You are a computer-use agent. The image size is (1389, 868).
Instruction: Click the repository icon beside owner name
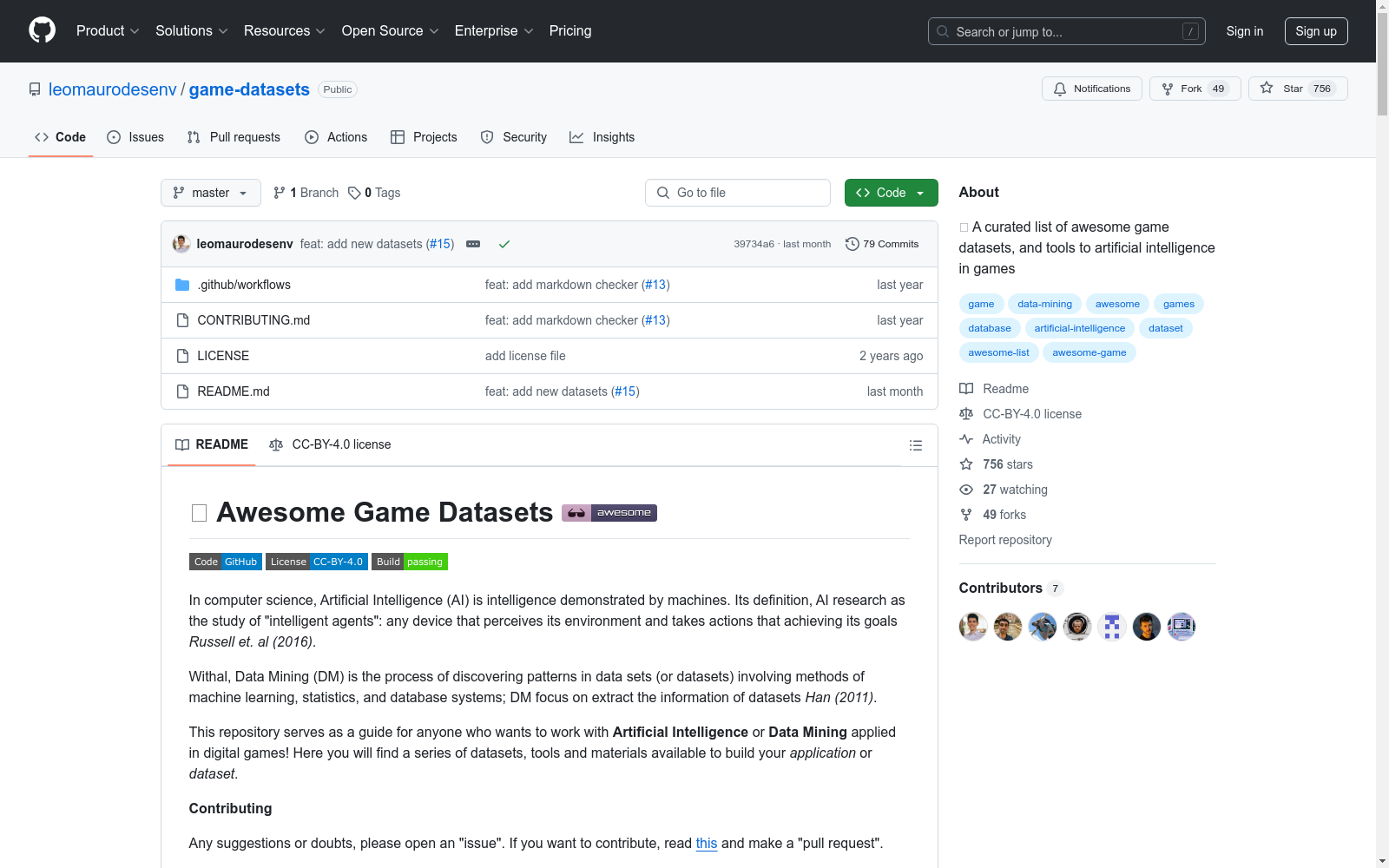pyautogui.click(x=35, y=89)
